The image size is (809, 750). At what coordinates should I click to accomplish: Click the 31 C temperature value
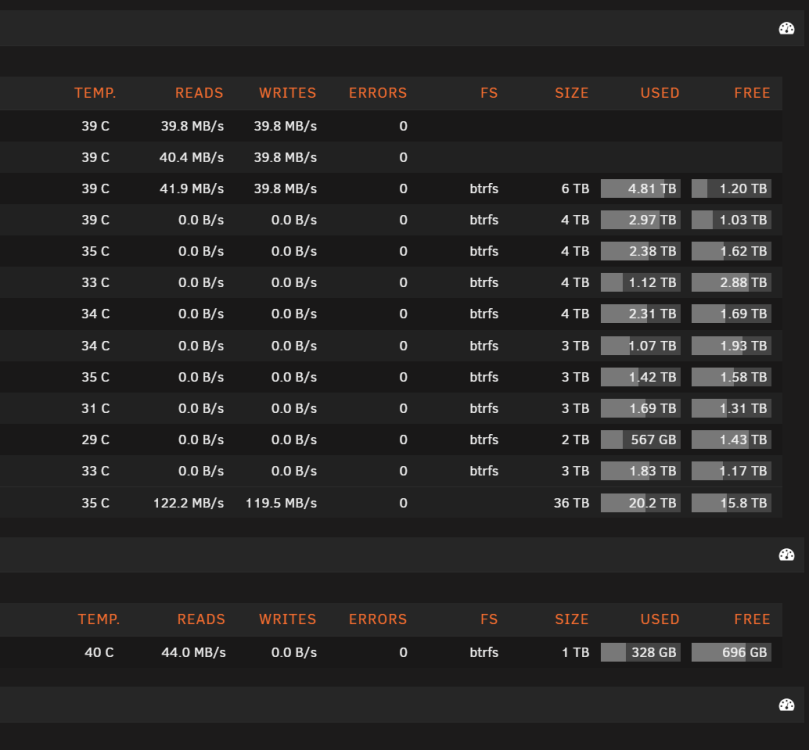[x=95, y=409]
